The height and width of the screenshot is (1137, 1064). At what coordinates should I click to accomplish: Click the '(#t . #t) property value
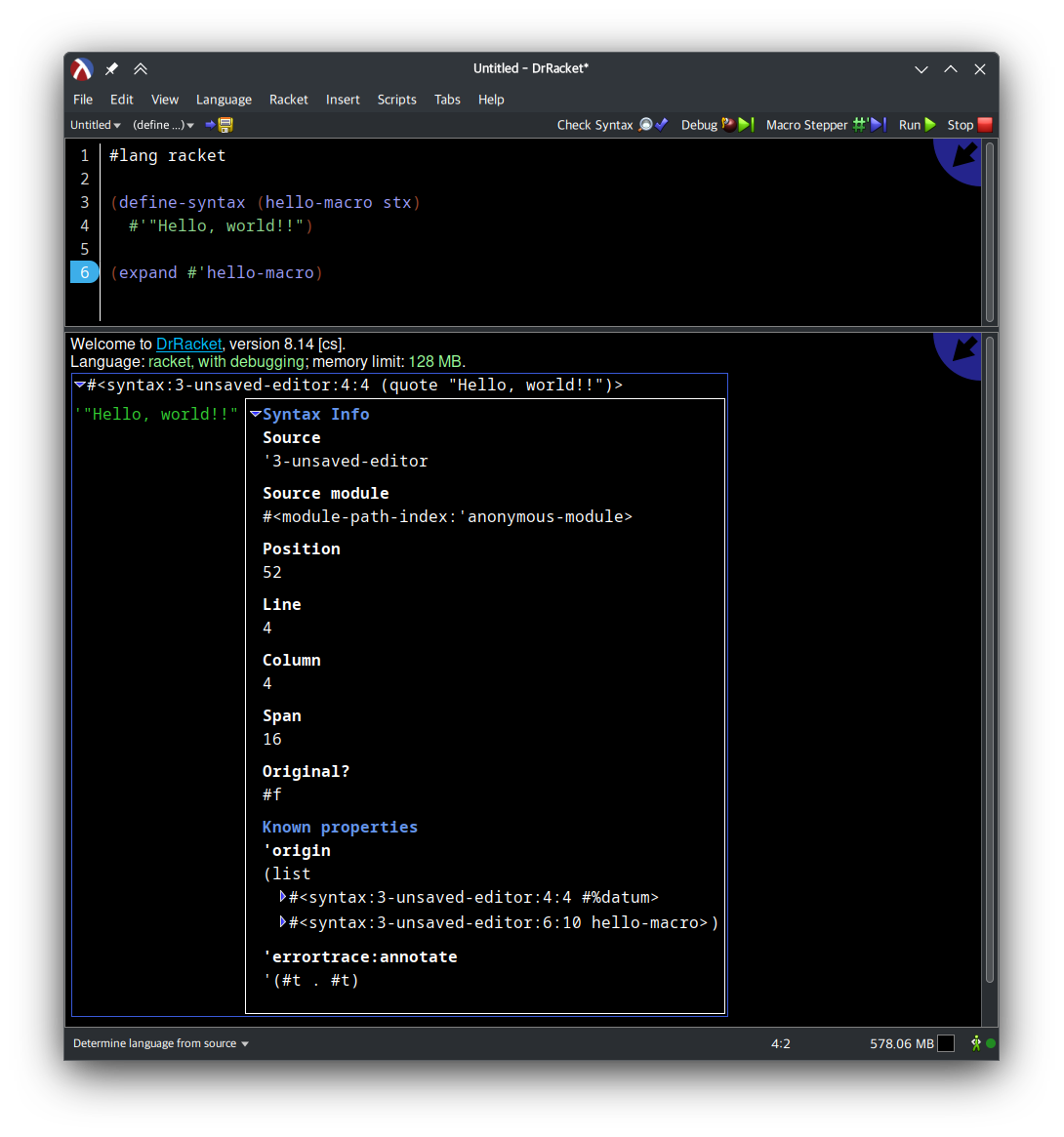pyautogui.click(x=310, y=980)
